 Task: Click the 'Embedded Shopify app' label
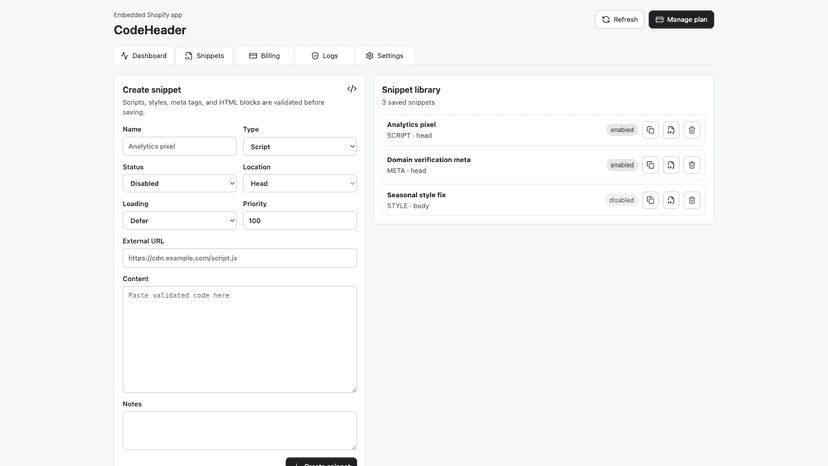pyautogui.click(x=148, y=15)
